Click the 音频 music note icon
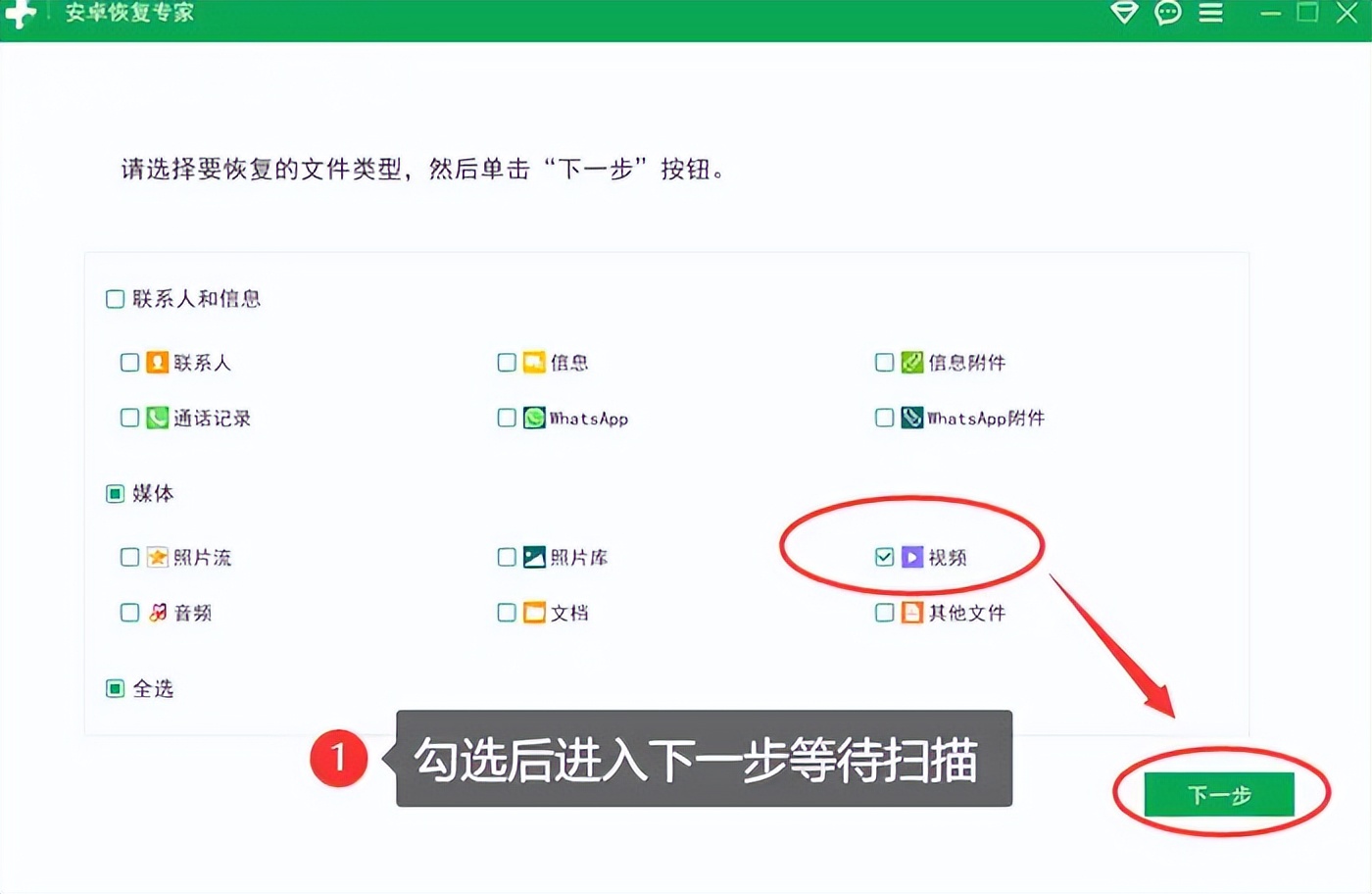Screen dimensions: 1372x894 pyautogui.click(x=158, y=613)
